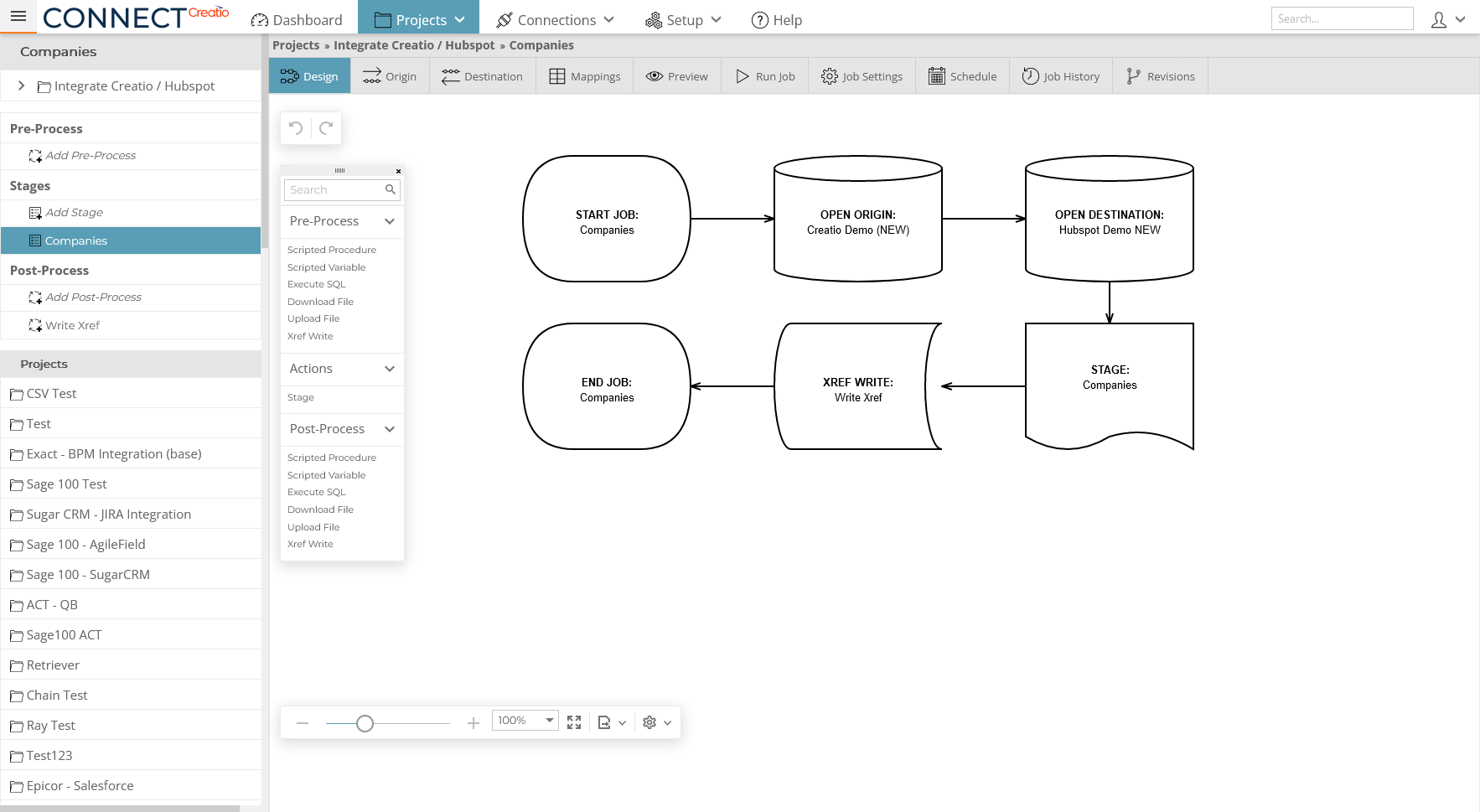Expand the Integrate Creatio / Hubspot project

[x=21, y=85]
